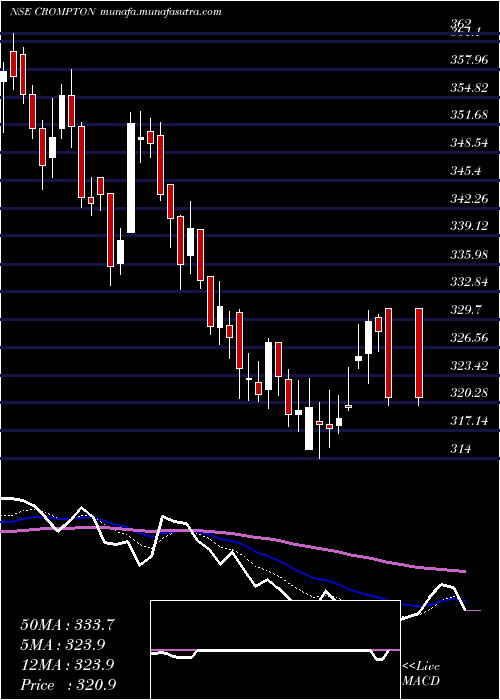Click the 329.7 price axis label
The height and width of the screenshot is (700, 500).
pos(466,310)
